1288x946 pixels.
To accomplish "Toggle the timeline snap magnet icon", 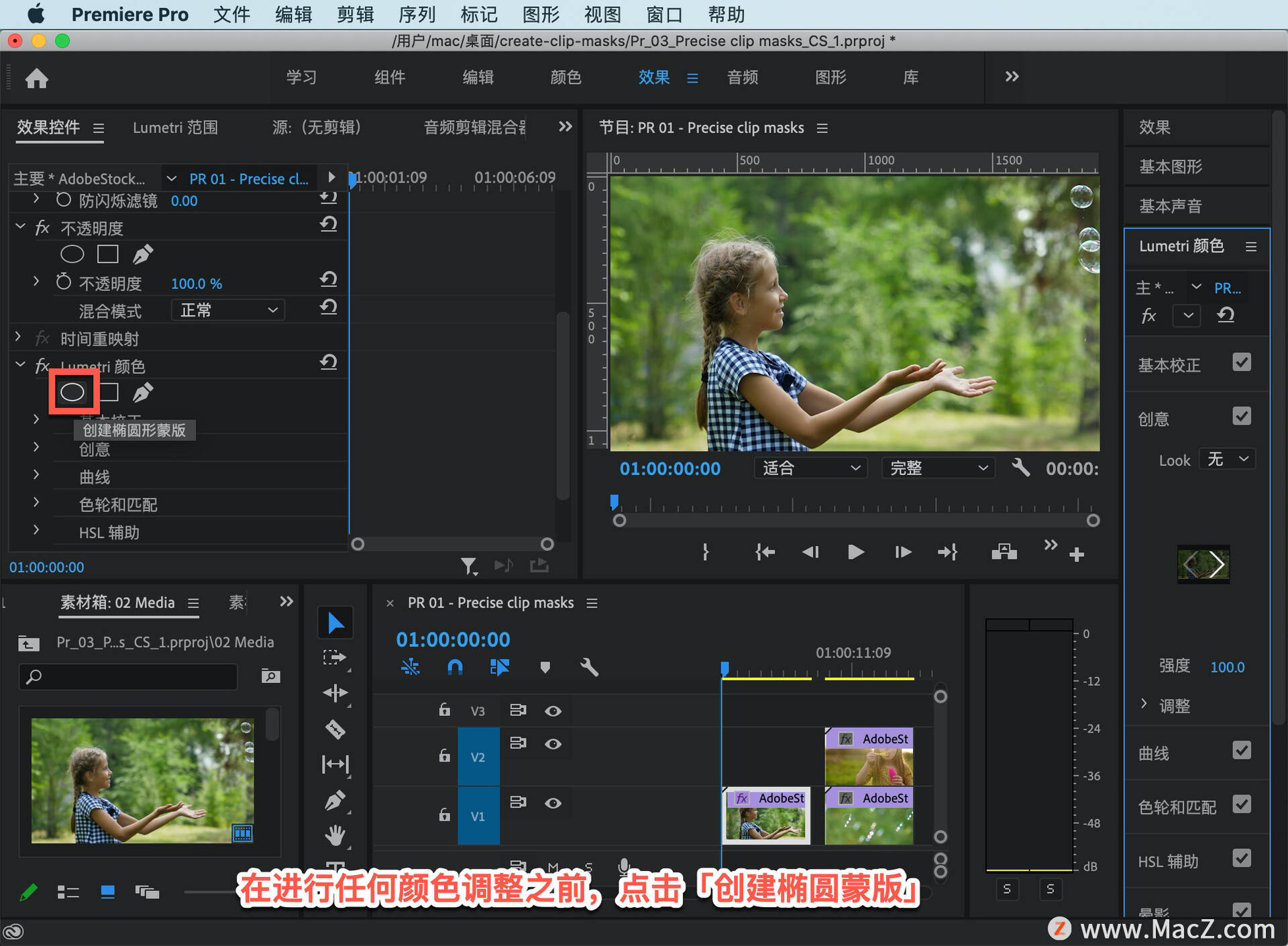I will tap(455, 667).
